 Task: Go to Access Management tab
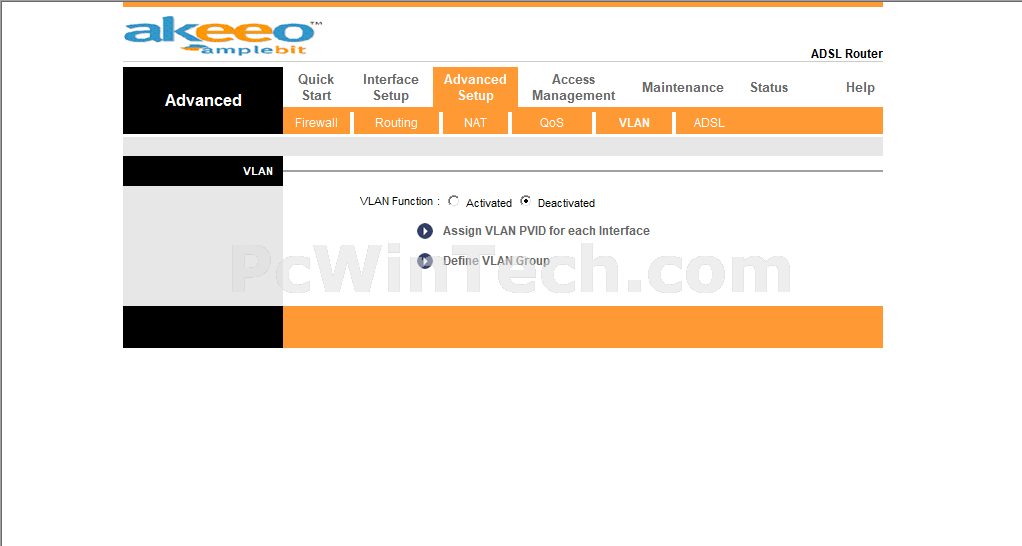tap(574, 87)
